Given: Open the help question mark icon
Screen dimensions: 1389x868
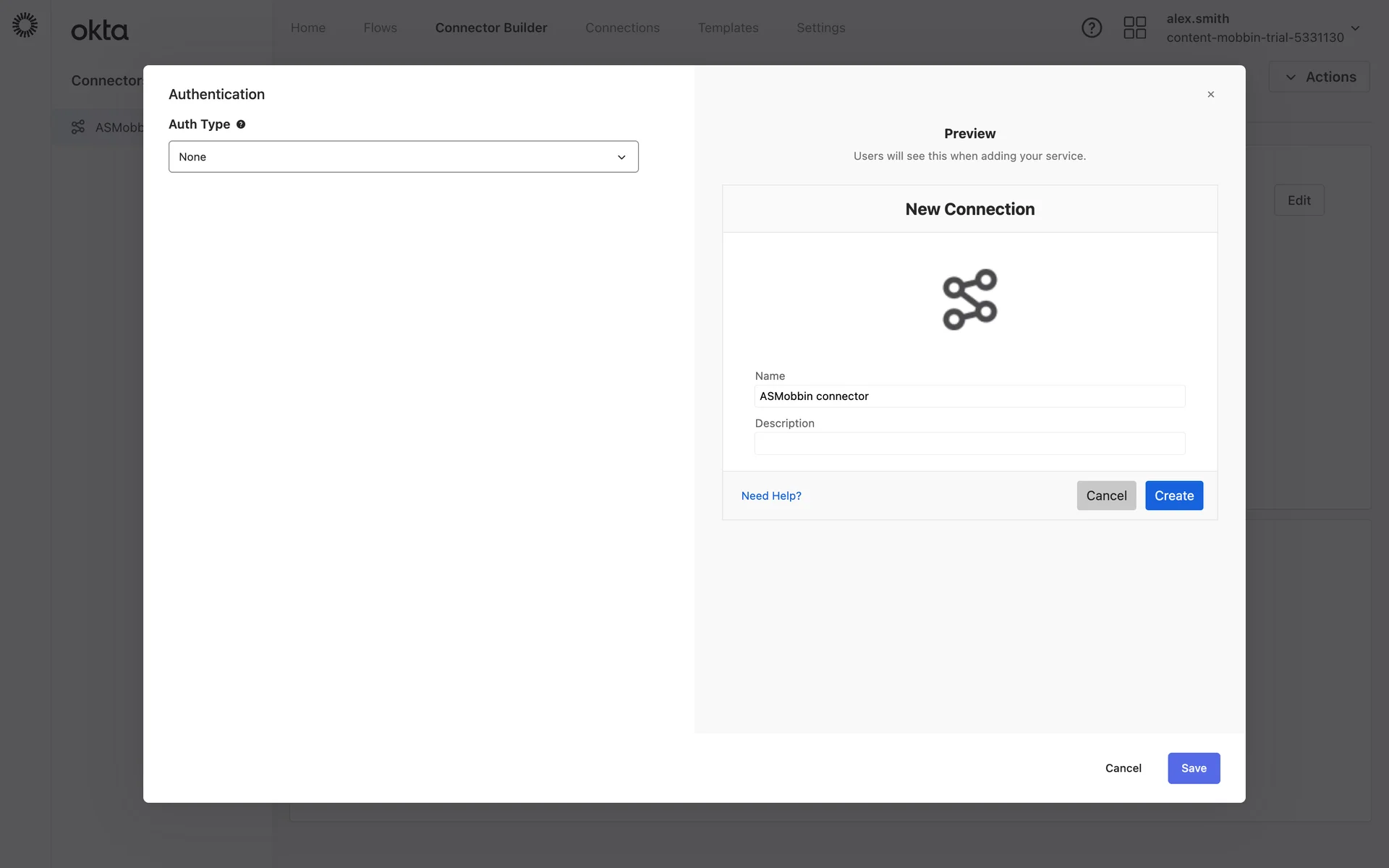Looking at the screenshot, I should click(x=1091, y=27).
